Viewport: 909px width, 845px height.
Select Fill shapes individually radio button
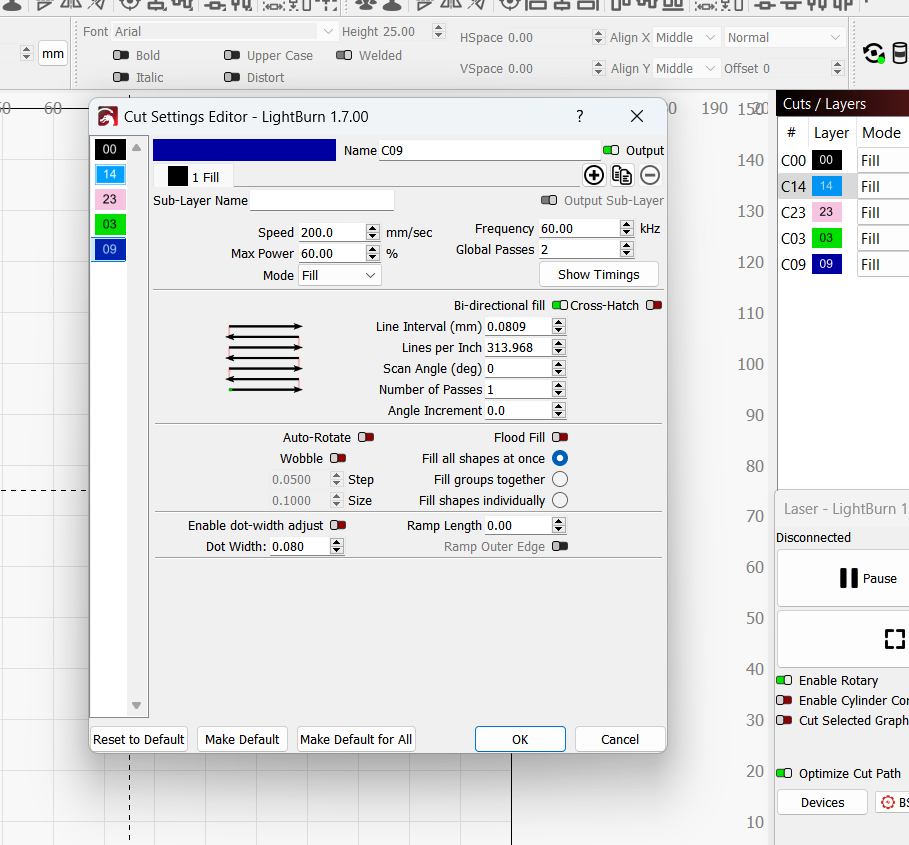point(560,500)
